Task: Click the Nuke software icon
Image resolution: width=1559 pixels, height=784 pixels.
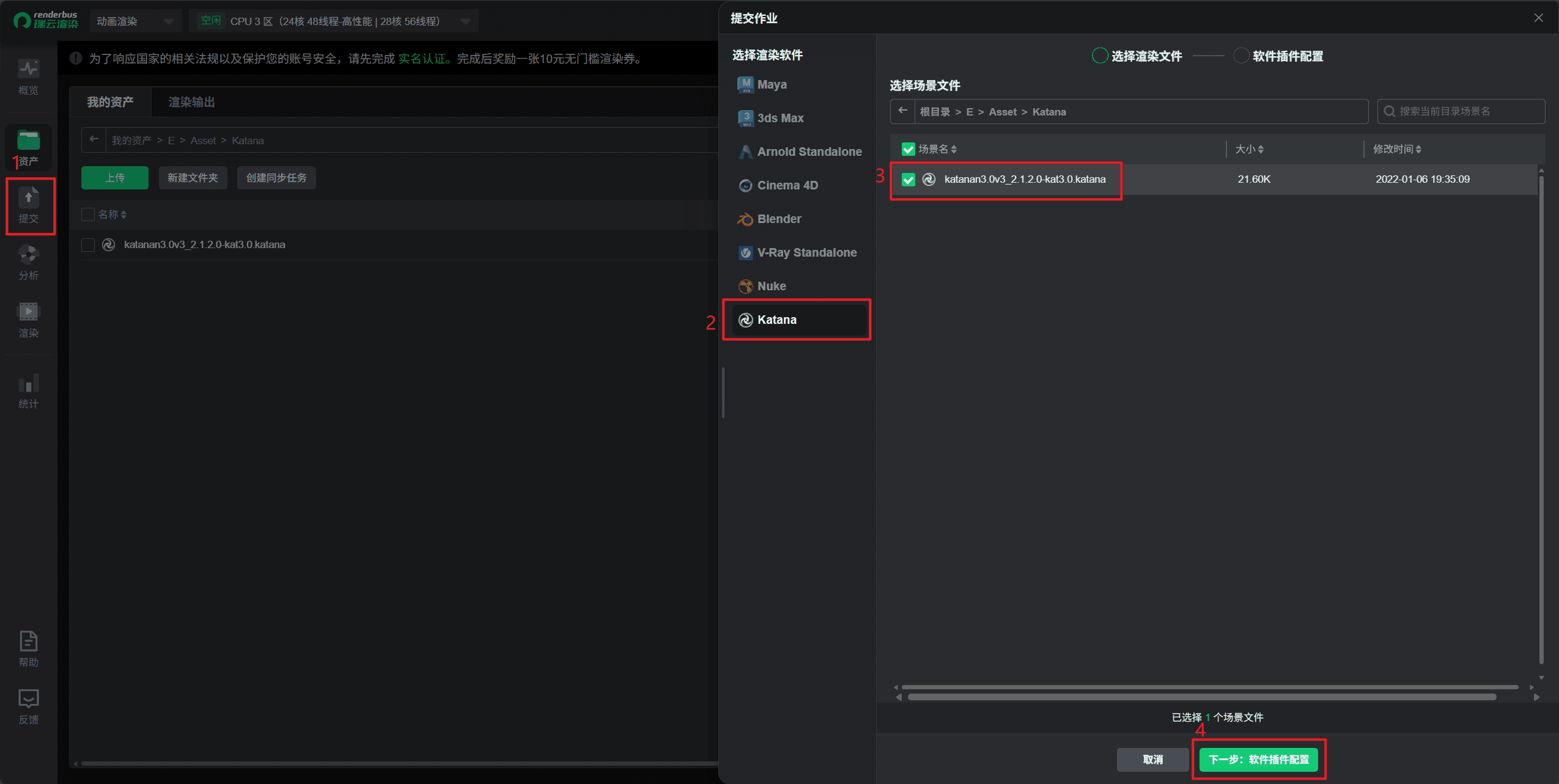Action: click(x=745, y=286)
